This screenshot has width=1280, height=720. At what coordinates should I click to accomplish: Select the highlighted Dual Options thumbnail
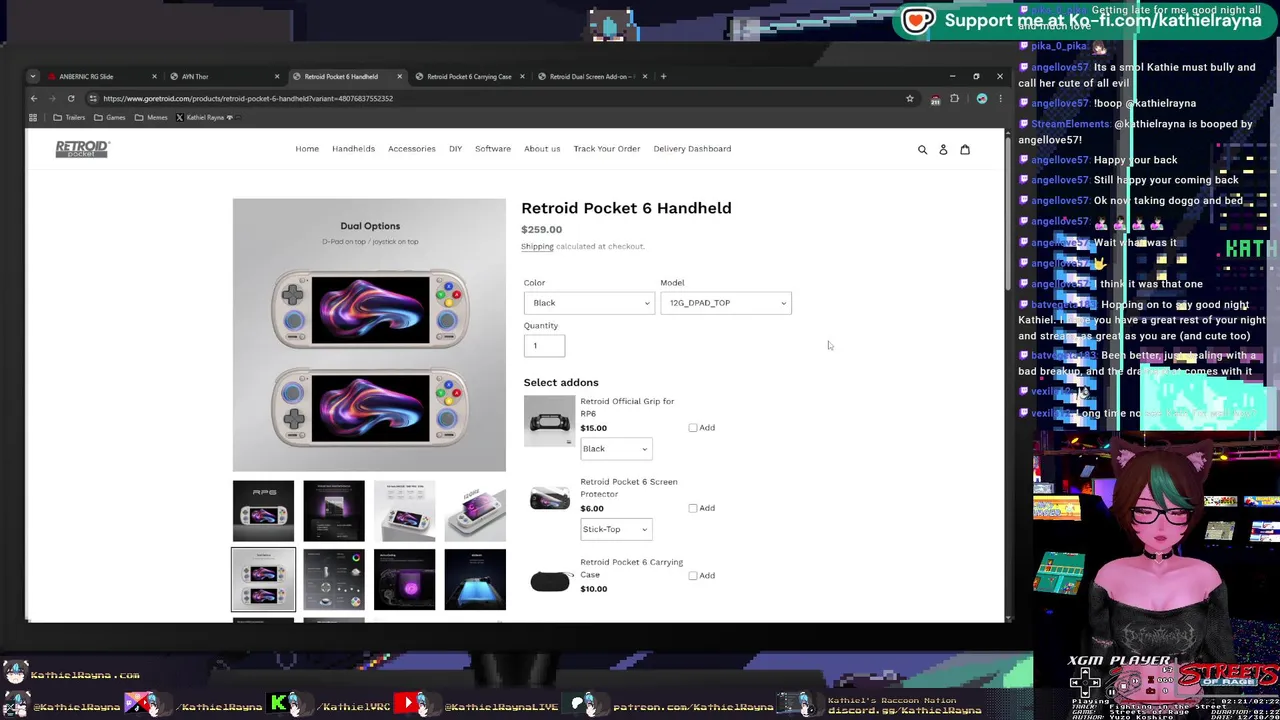click(x=264, y=579)
